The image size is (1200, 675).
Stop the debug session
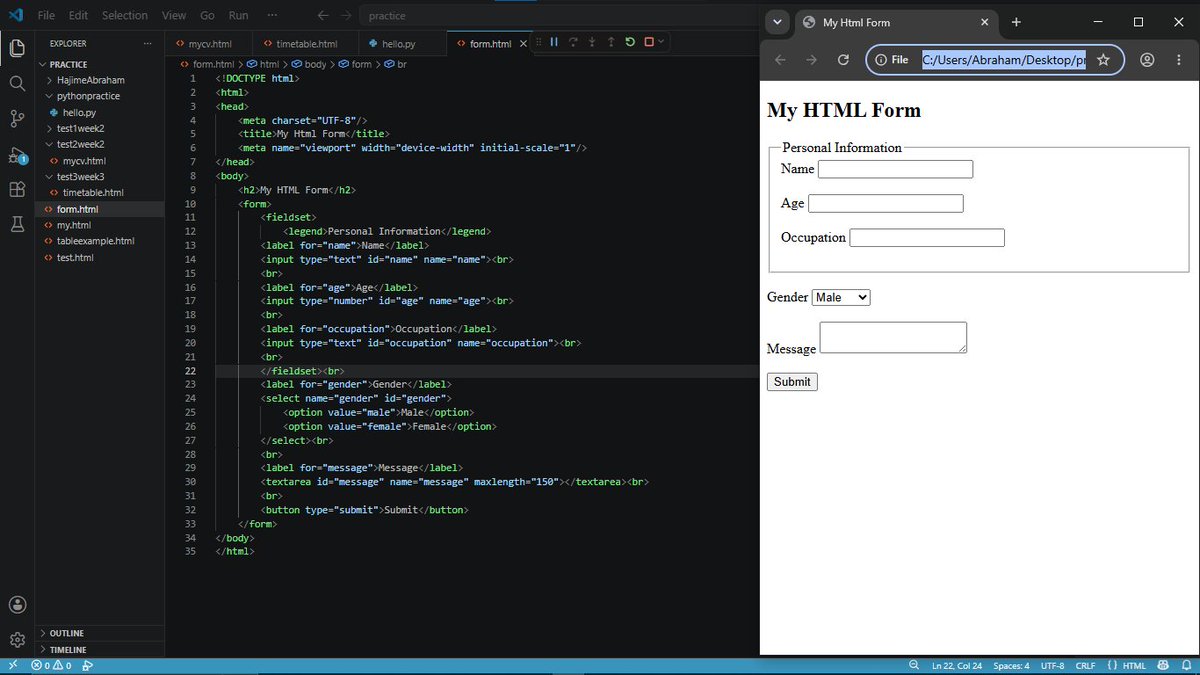point(649,42)
